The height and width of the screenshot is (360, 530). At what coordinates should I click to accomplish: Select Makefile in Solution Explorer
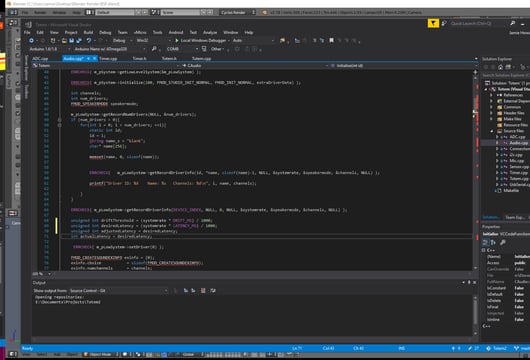(511, 191)
